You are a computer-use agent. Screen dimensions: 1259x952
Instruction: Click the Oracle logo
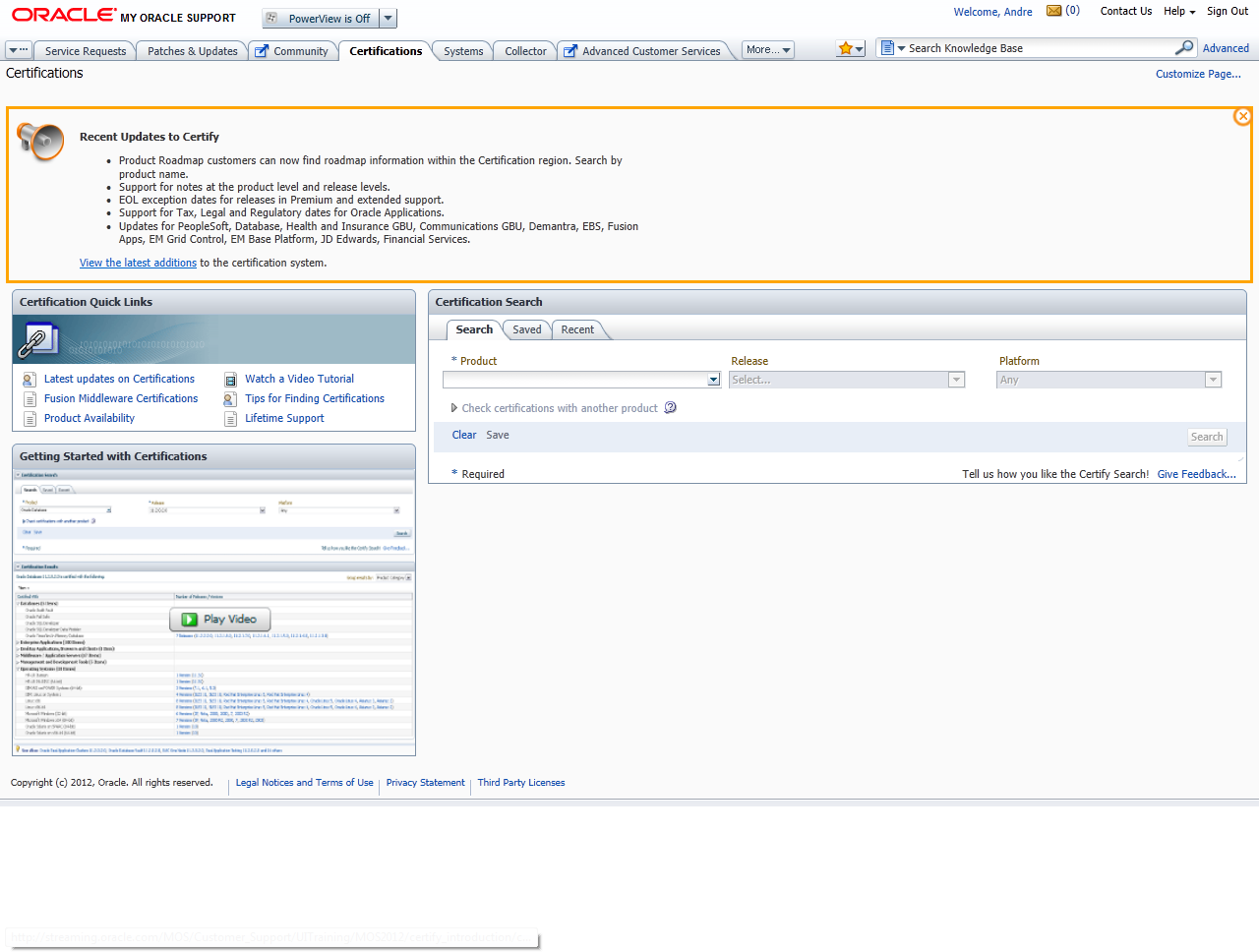click(64, 15)
